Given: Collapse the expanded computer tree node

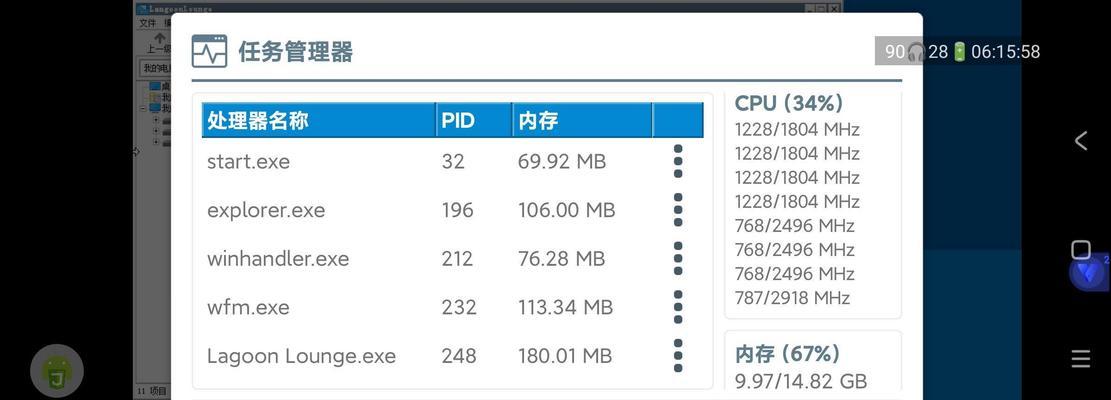Looking at the screenshot, I should coord(144,108).
